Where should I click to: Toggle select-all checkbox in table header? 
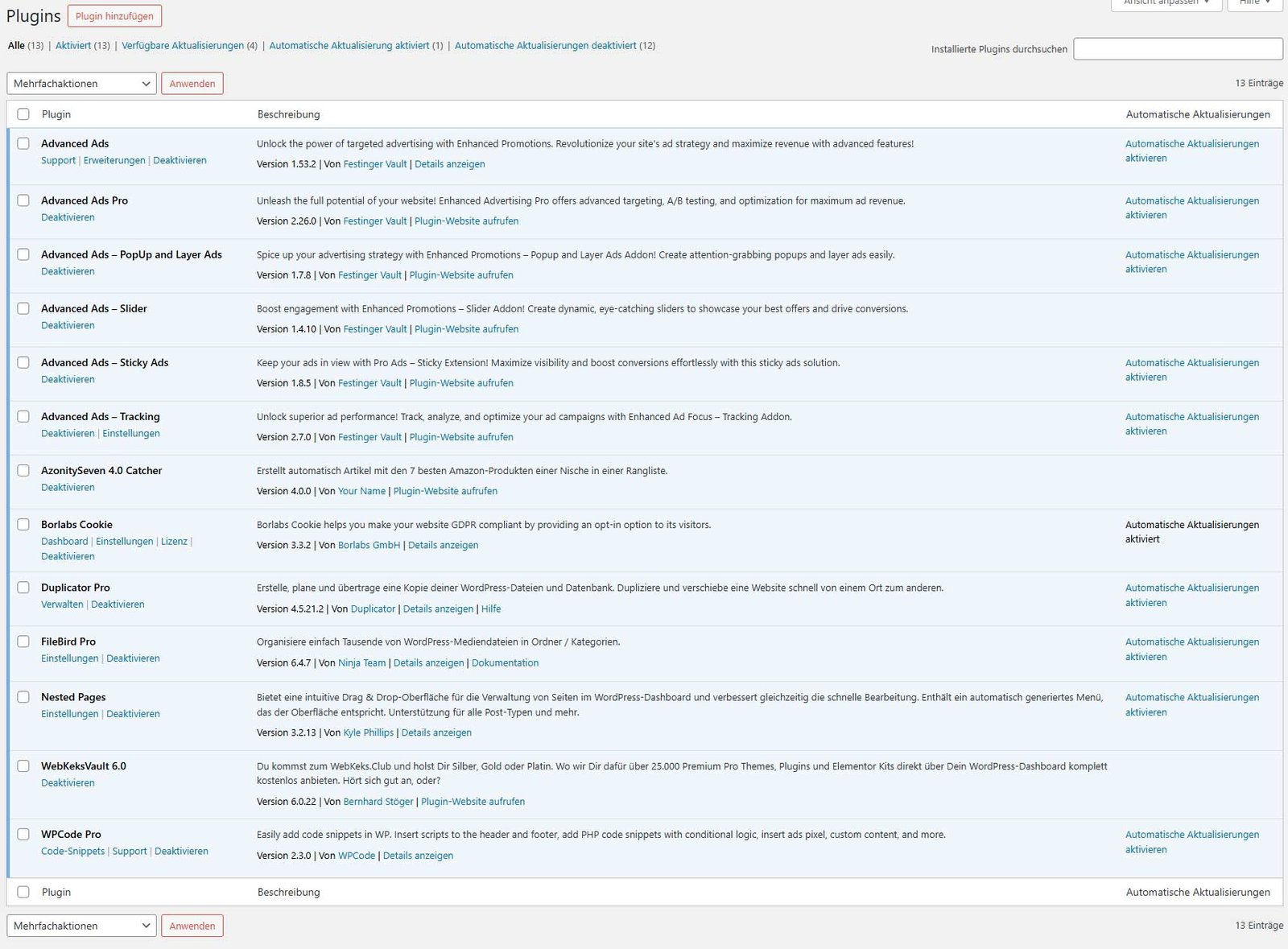23,114
